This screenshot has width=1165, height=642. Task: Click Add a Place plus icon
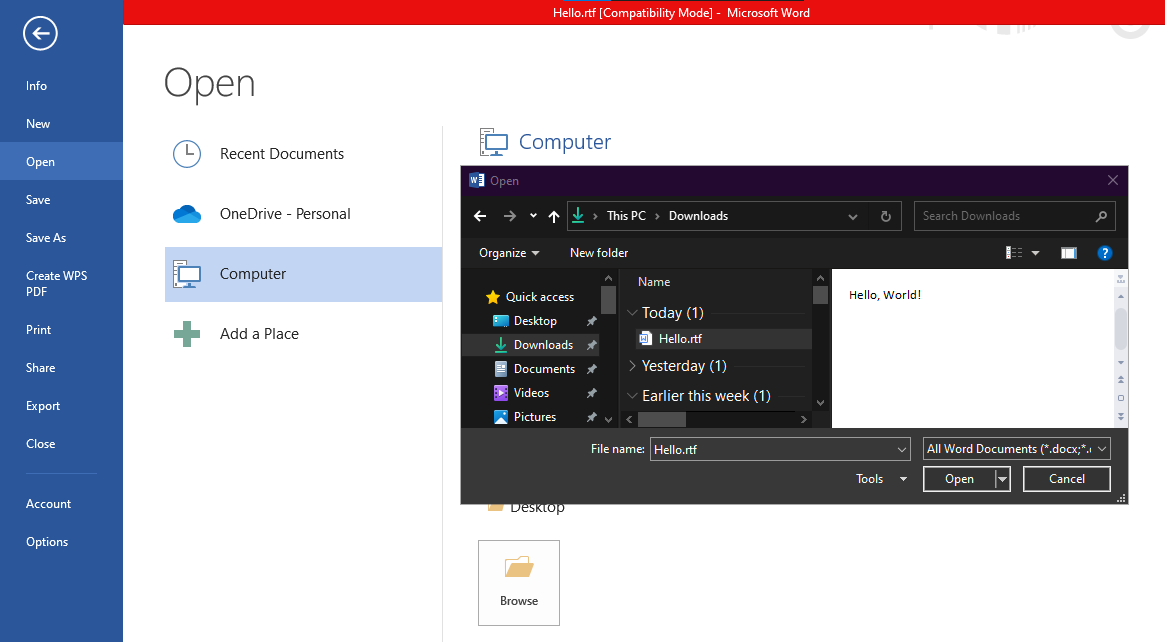[186, 334]
